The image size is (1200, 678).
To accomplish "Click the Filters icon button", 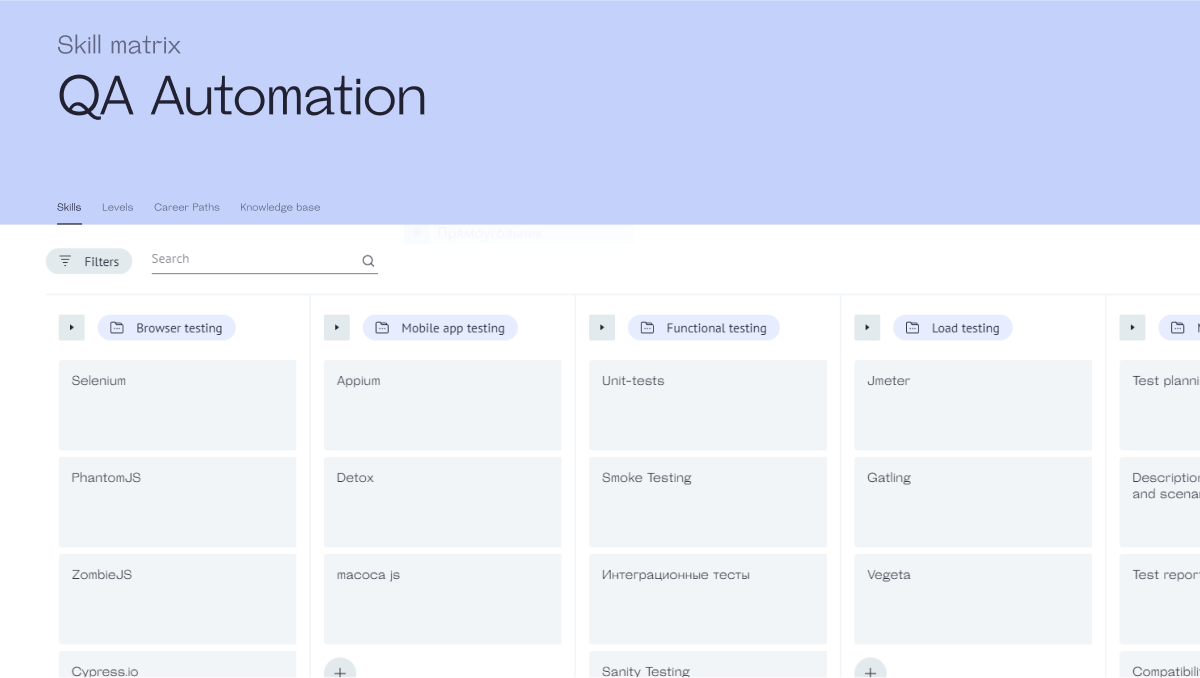I will click(x=89, y=261).
